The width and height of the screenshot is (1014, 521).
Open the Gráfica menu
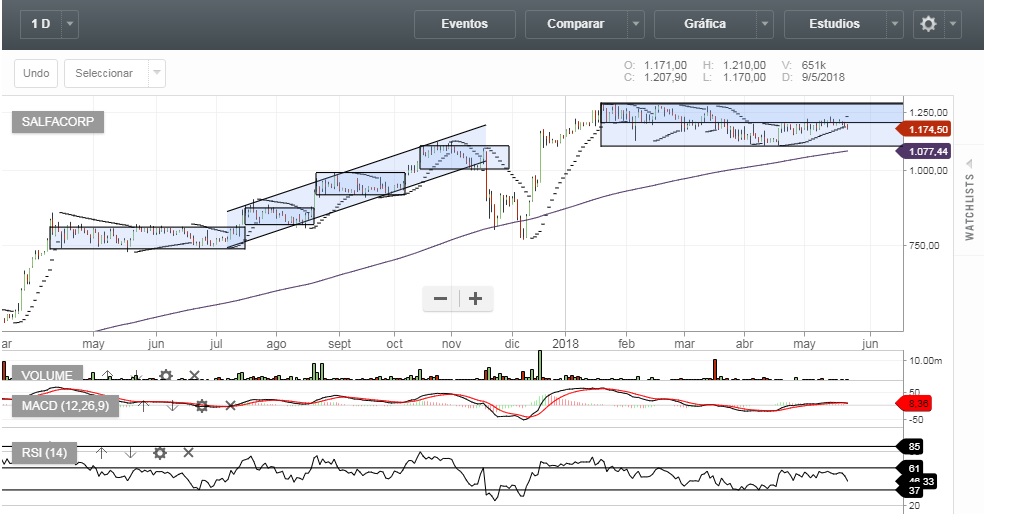point(705,24)
